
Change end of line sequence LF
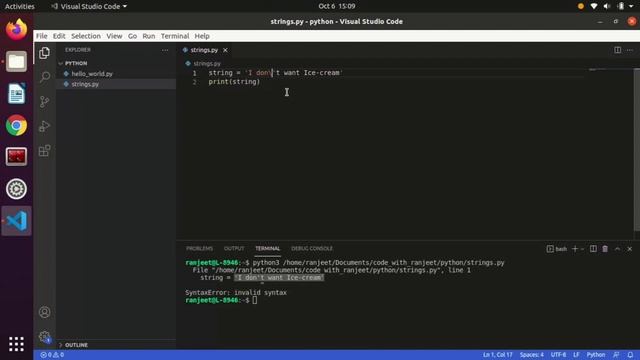pos(576,355)
